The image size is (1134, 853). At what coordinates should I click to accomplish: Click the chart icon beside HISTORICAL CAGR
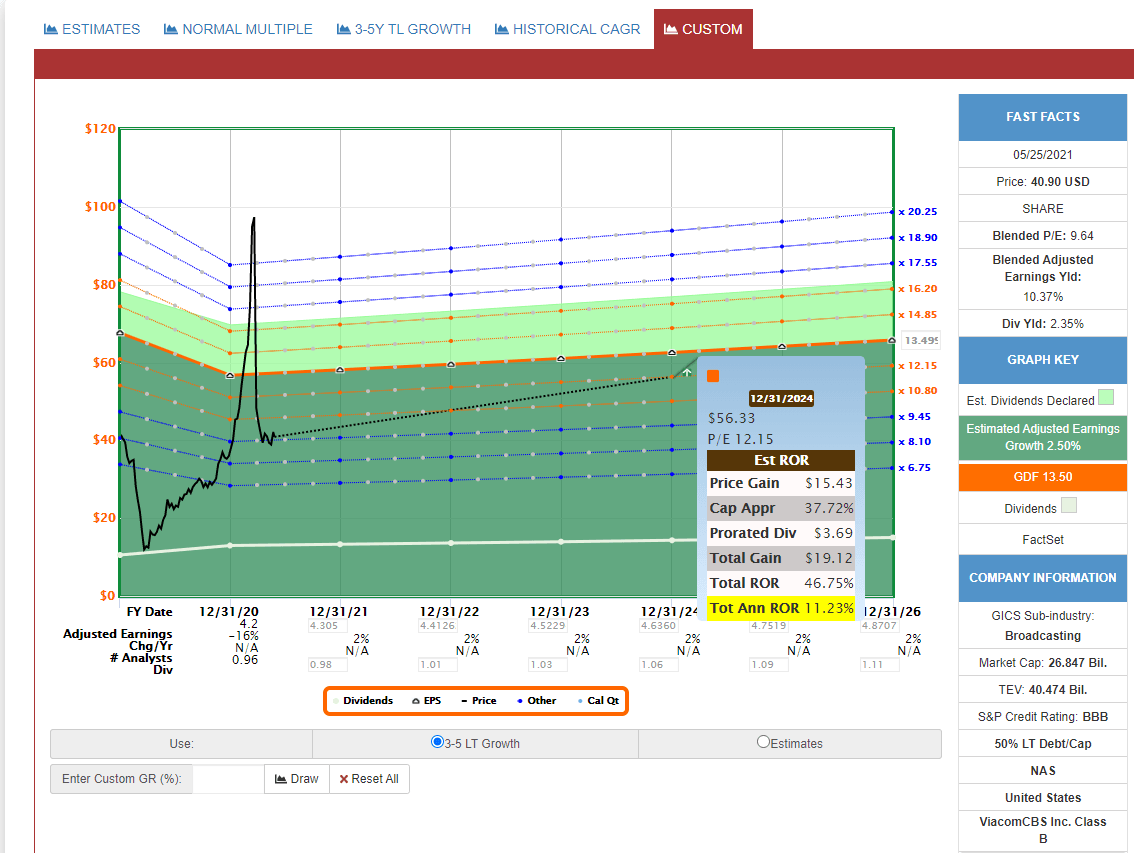coord(499,29)
